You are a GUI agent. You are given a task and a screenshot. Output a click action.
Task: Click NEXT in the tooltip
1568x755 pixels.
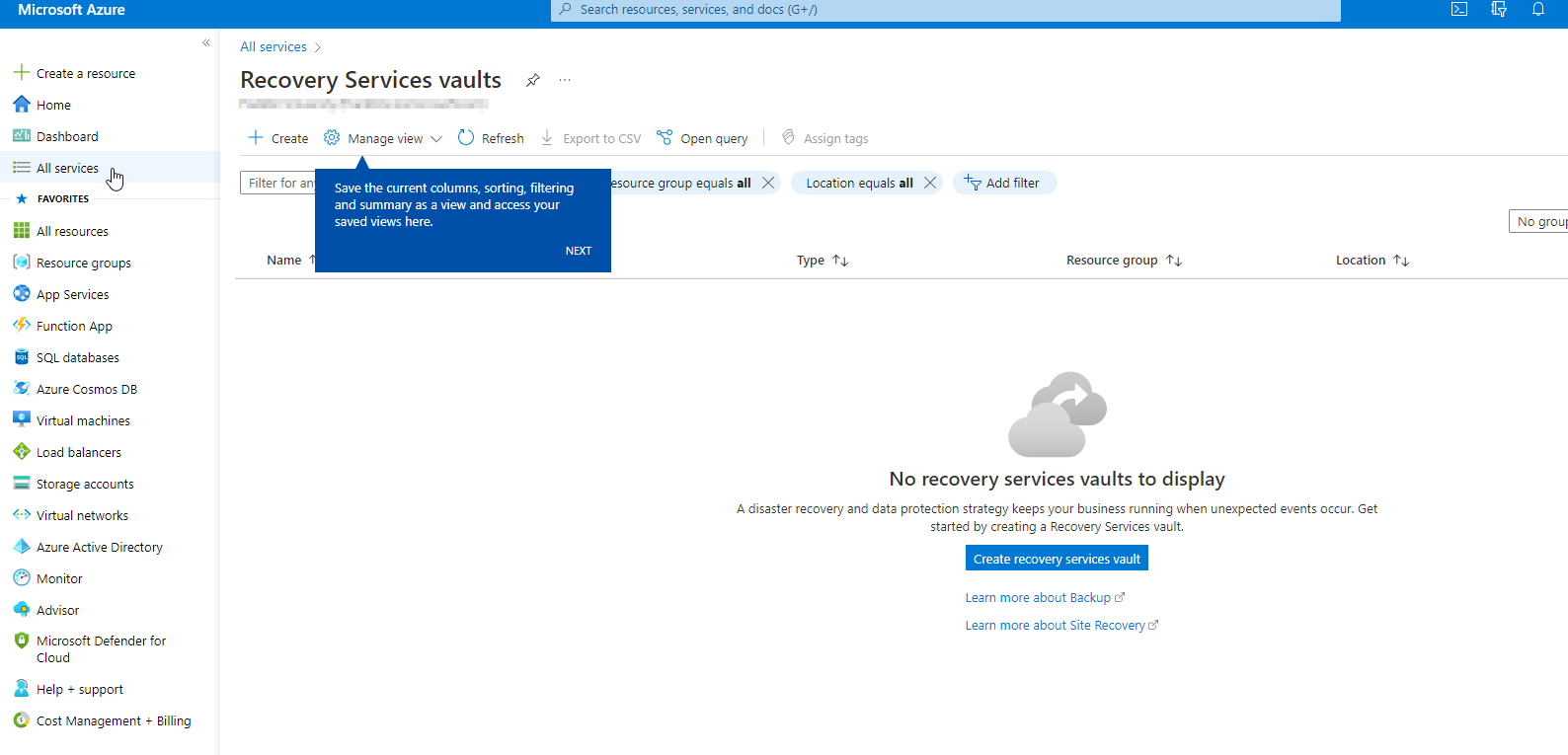[579, 251]
